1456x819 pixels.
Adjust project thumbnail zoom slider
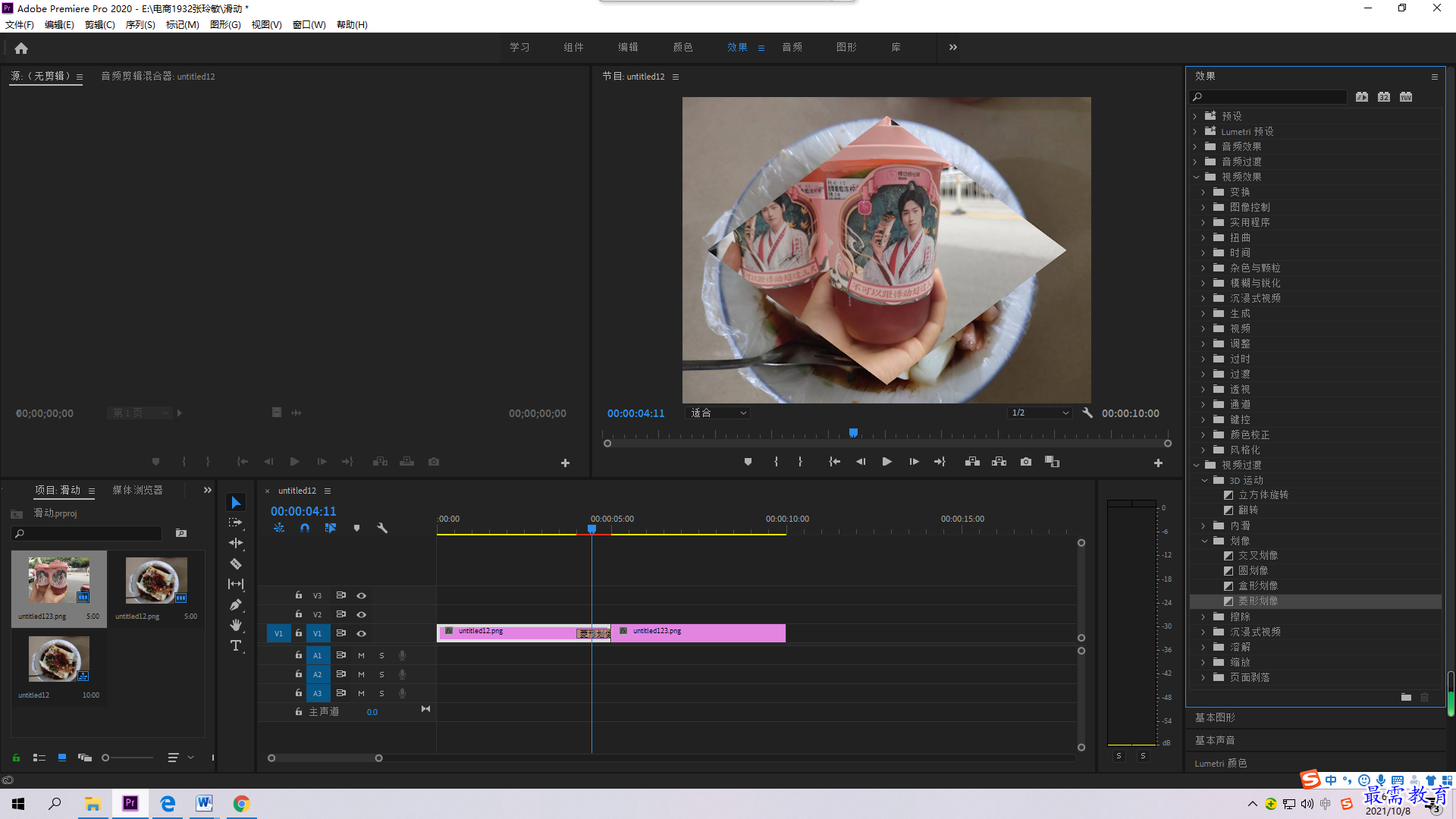pos(106,758)
